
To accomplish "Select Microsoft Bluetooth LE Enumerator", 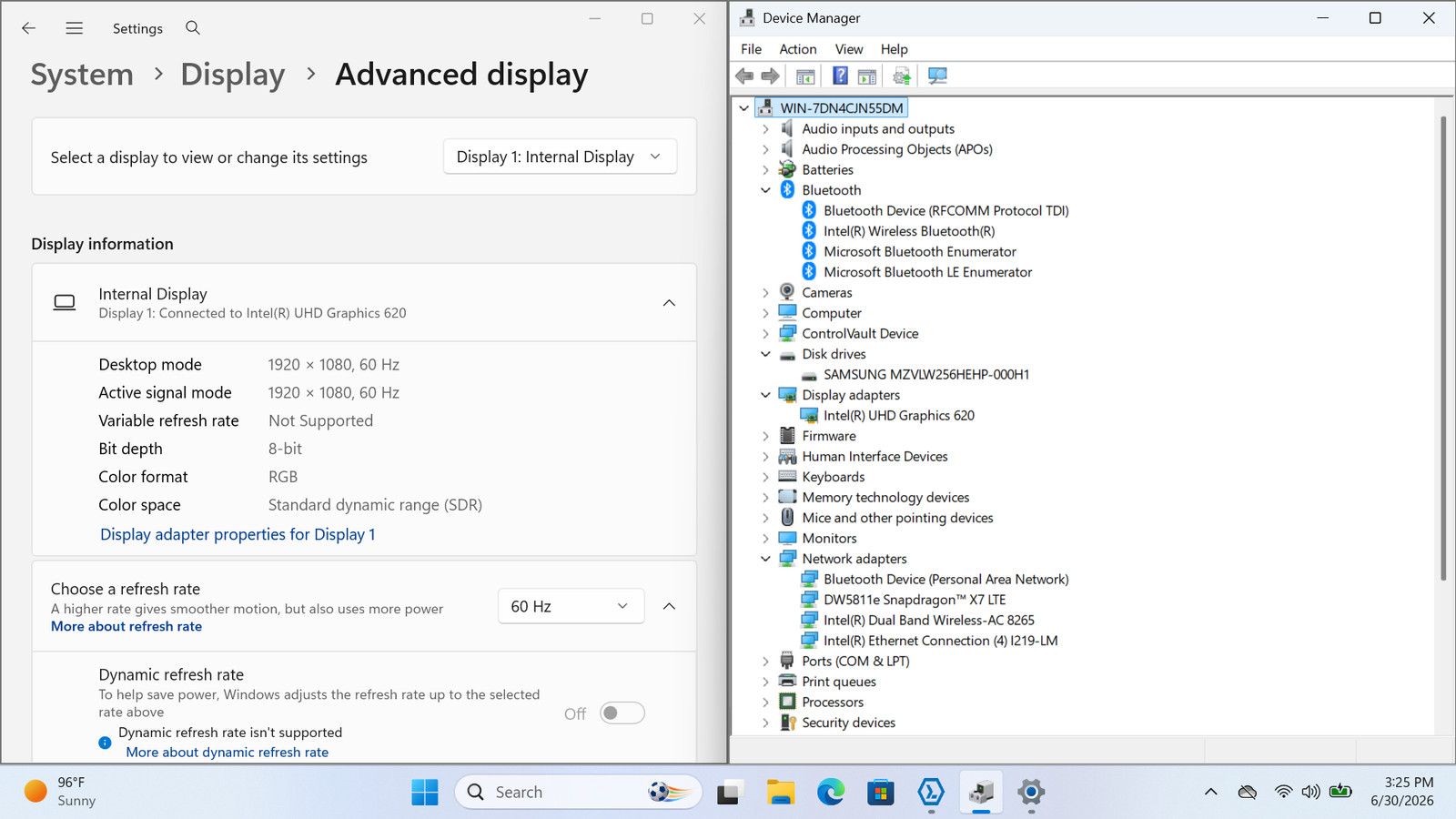I will tap(927, 272).
